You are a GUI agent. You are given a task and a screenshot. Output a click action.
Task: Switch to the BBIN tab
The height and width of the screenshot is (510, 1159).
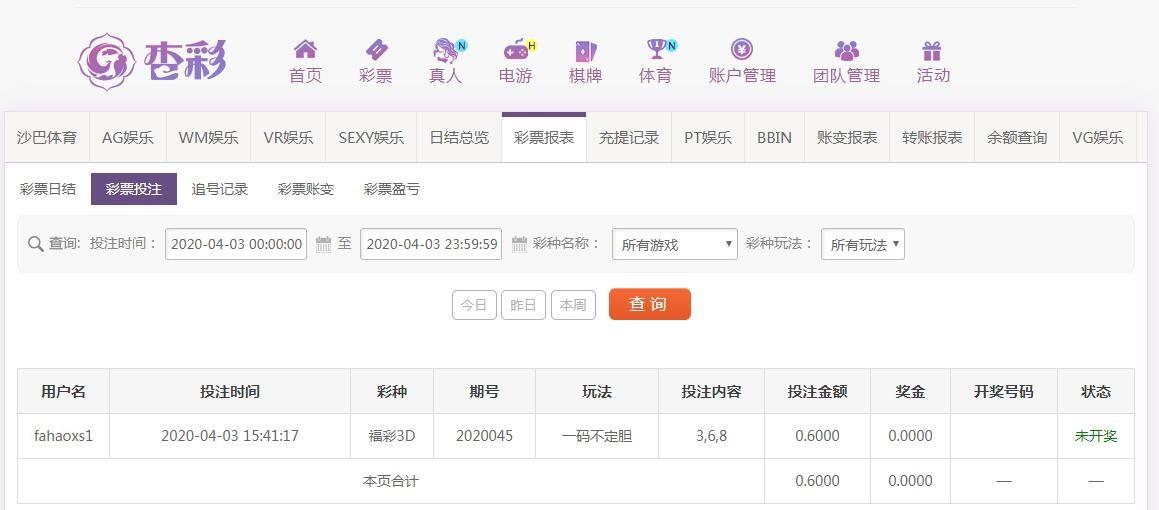[774, 137]
